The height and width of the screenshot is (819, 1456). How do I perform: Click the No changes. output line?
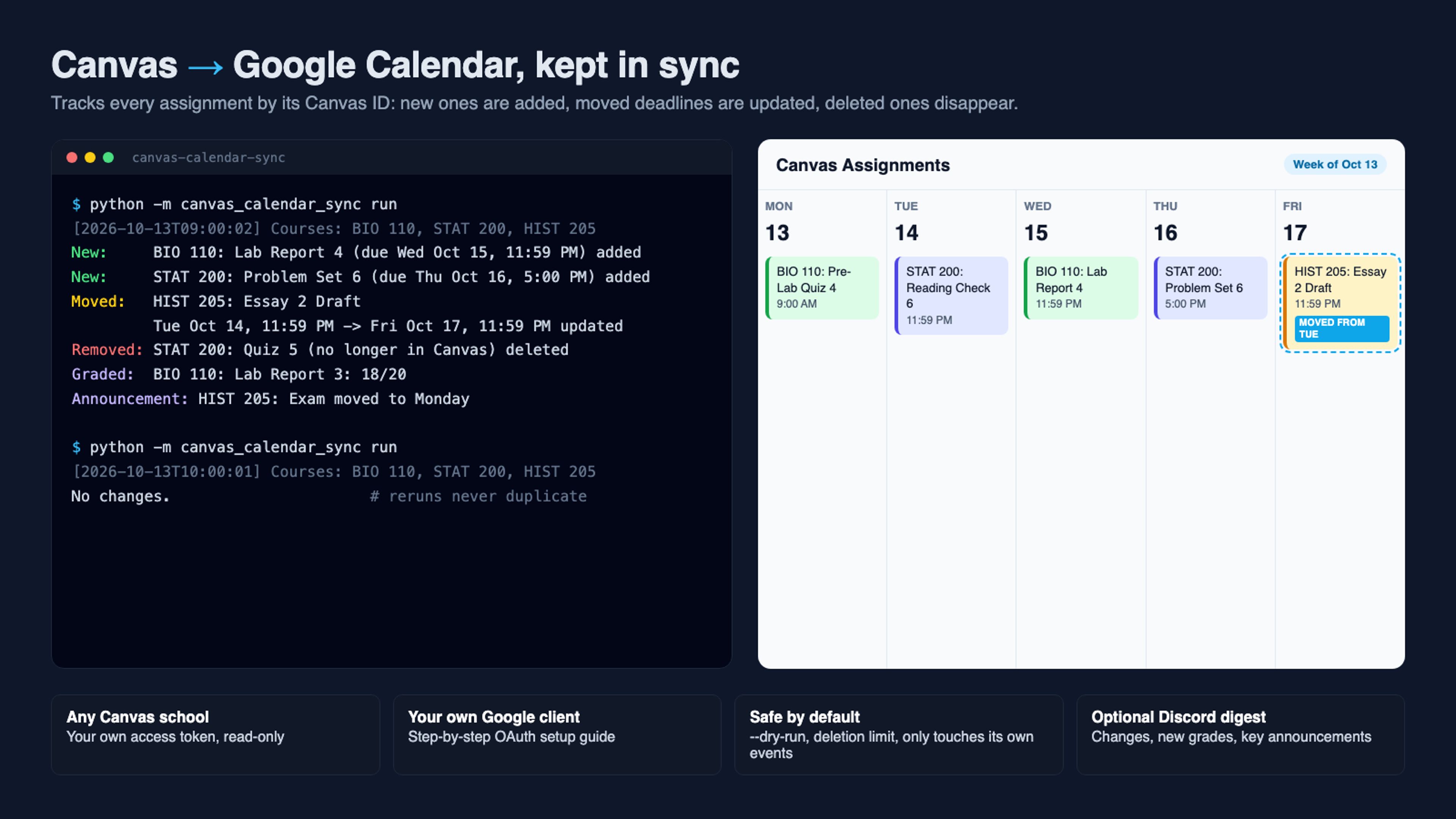click(x=121, y=496)
